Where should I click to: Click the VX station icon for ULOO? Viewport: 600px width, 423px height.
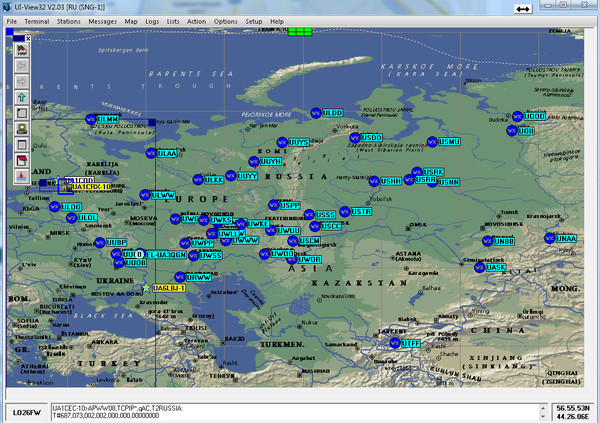coord(55,207)
